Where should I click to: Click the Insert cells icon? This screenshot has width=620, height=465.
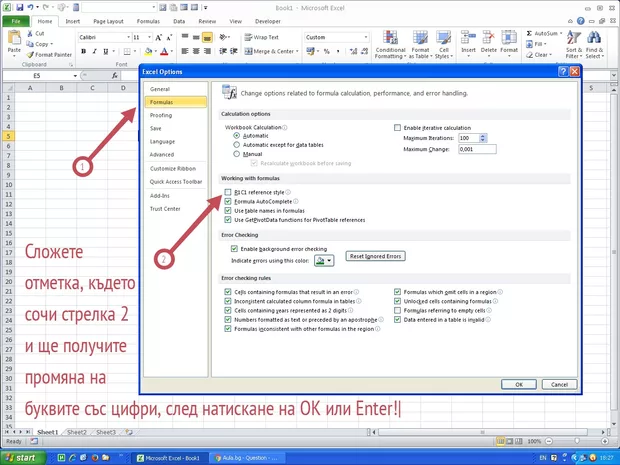[x=469, y=38]
